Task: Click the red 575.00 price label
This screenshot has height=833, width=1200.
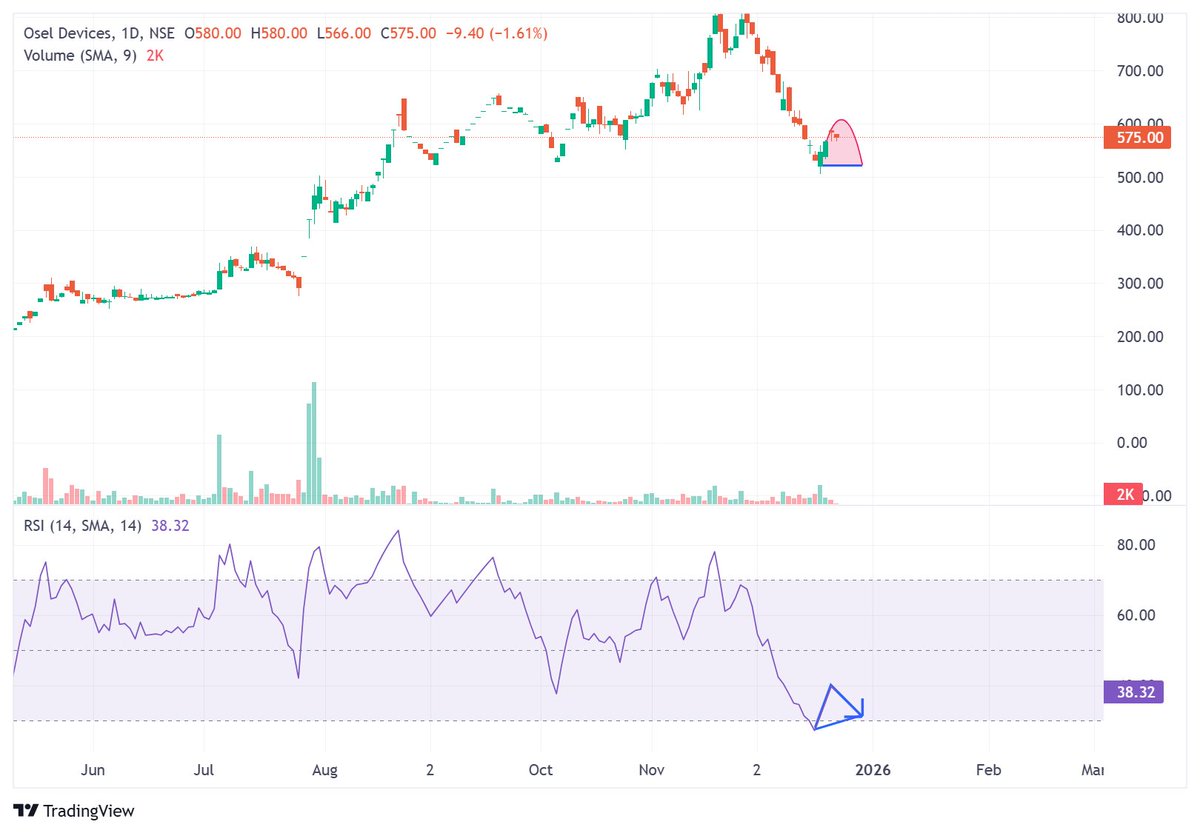Action: (1135, 137)
